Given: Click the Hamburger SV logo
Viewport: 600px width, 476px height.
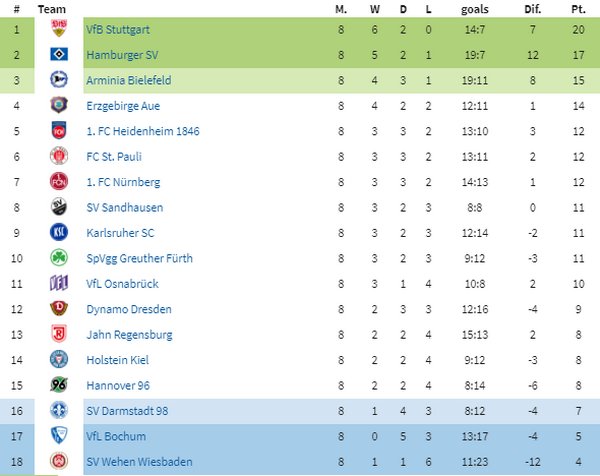Looking at the screenshot, I should (59, 55).
